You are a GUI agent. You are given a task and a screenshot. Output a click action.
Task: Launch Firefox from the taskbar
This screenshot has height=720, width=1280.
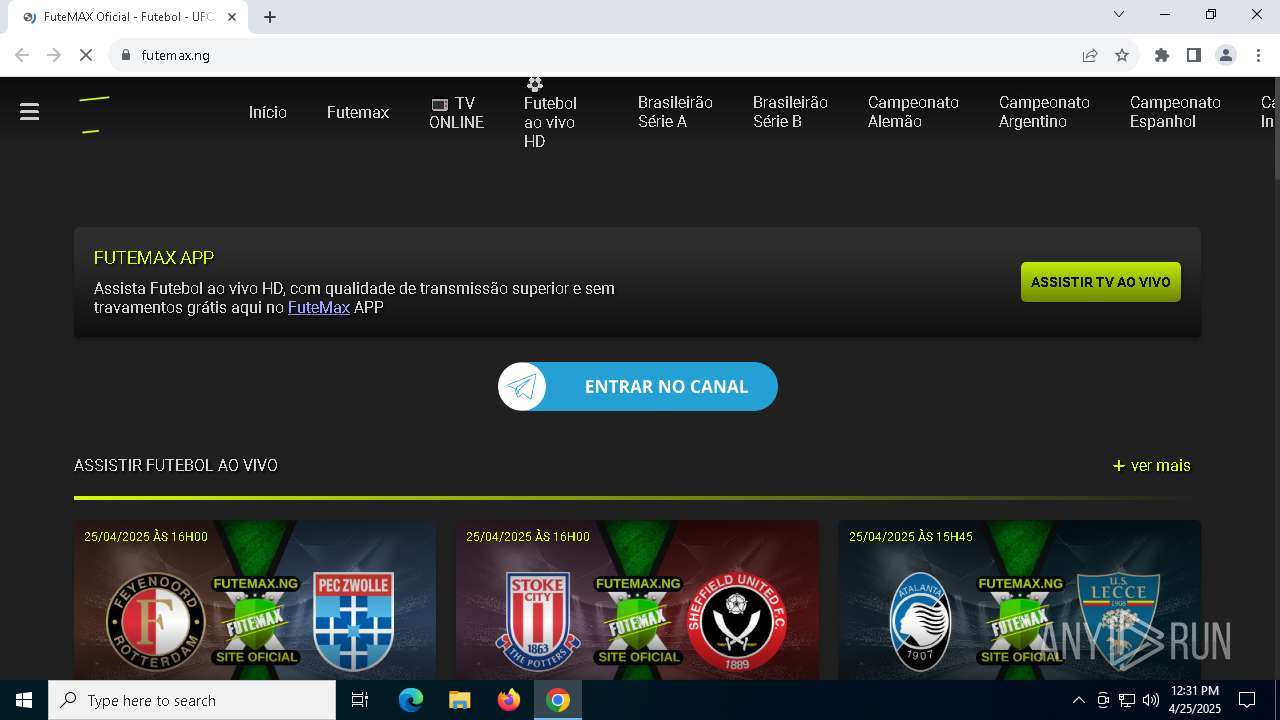click(509, 700)
